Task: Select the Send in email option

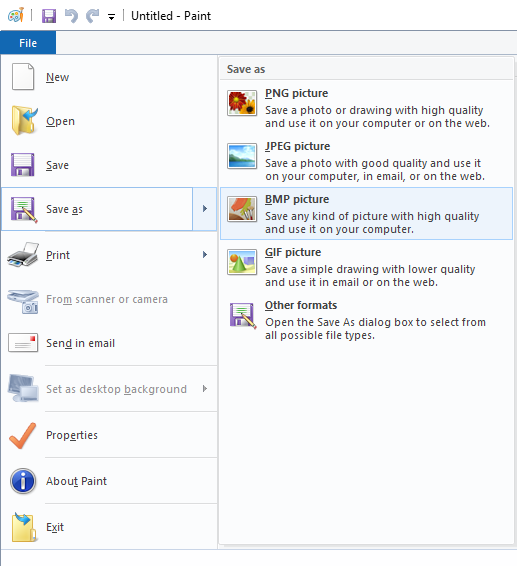Action: [x=109, y=343]
